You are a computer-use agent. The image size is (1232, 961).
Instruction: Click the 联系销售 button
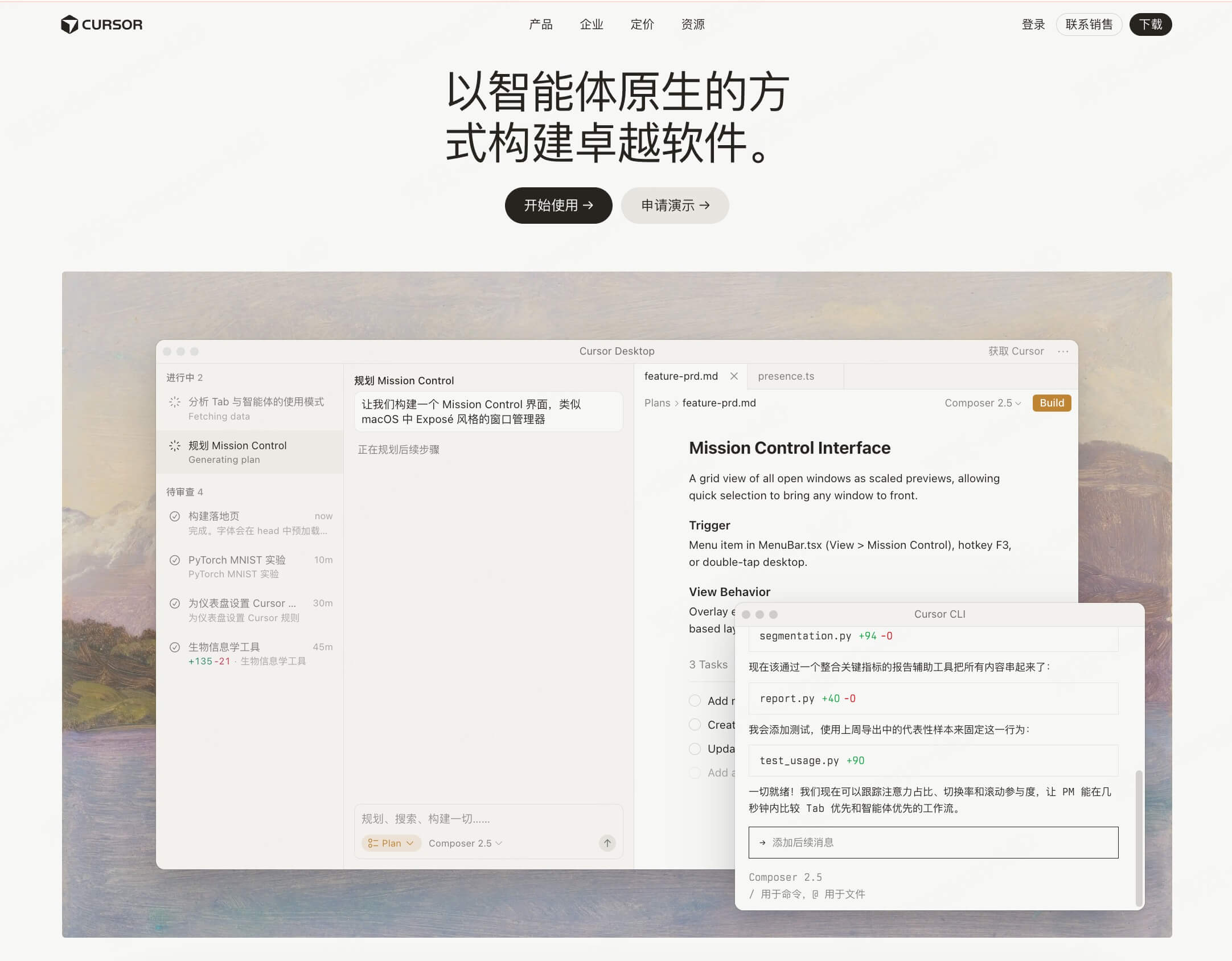pyautogui.click(x=1089, y=24)
